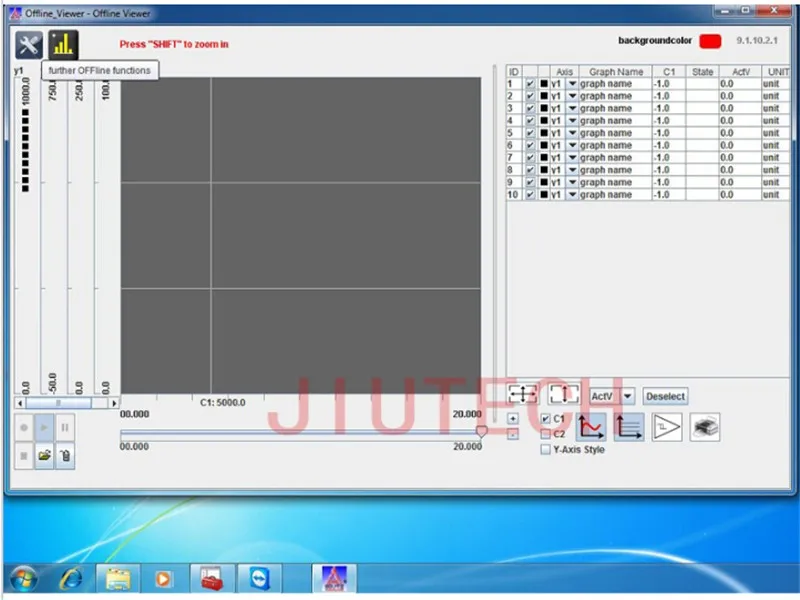The height and width of the screenshot is (600, 800).
Task: Click the red backgroundcolor swatch
Action: (710, 42)
